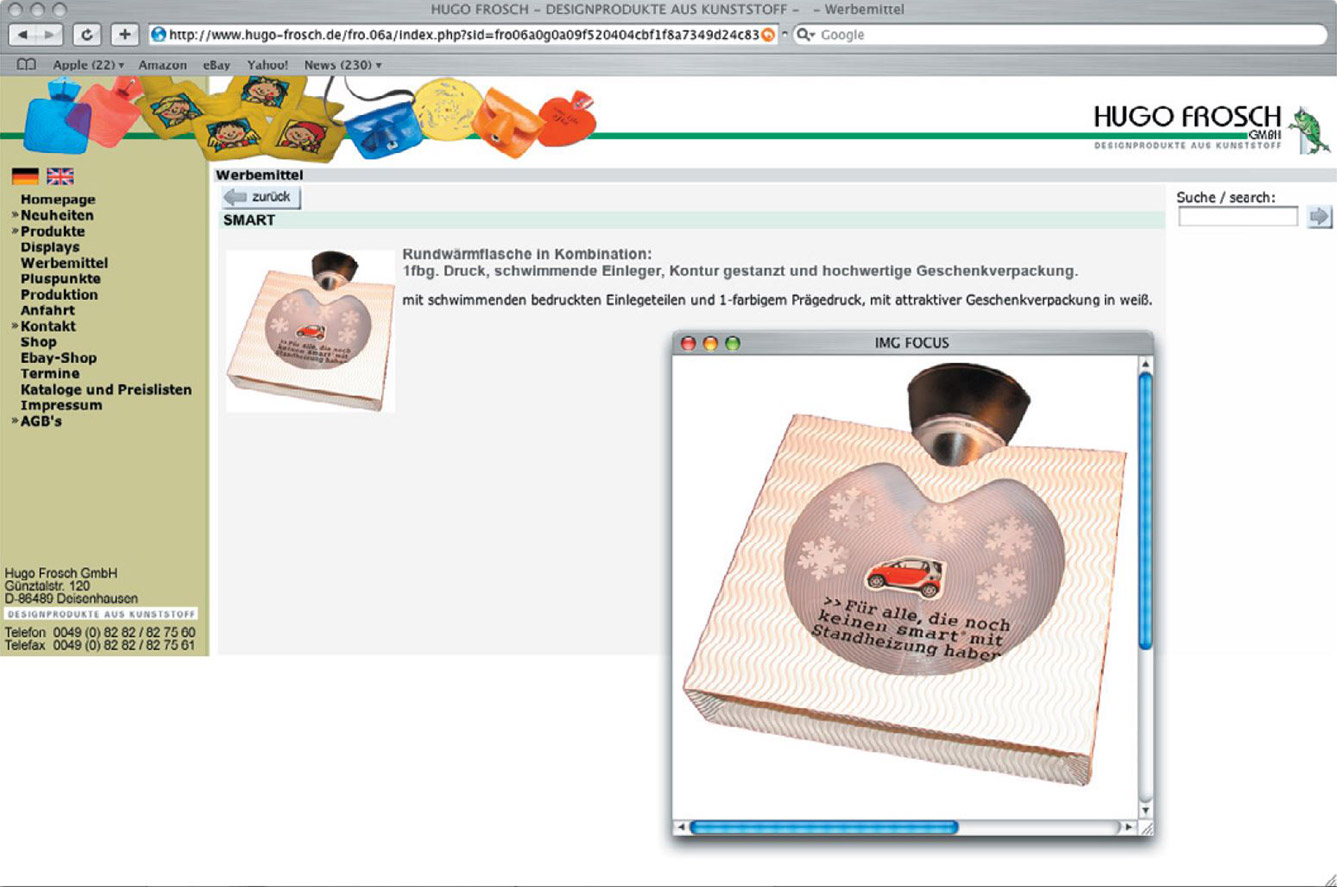Click the zurück back button
This screenshot has height=887, width=1337.
pyautogui.click(x=261, y=197)
